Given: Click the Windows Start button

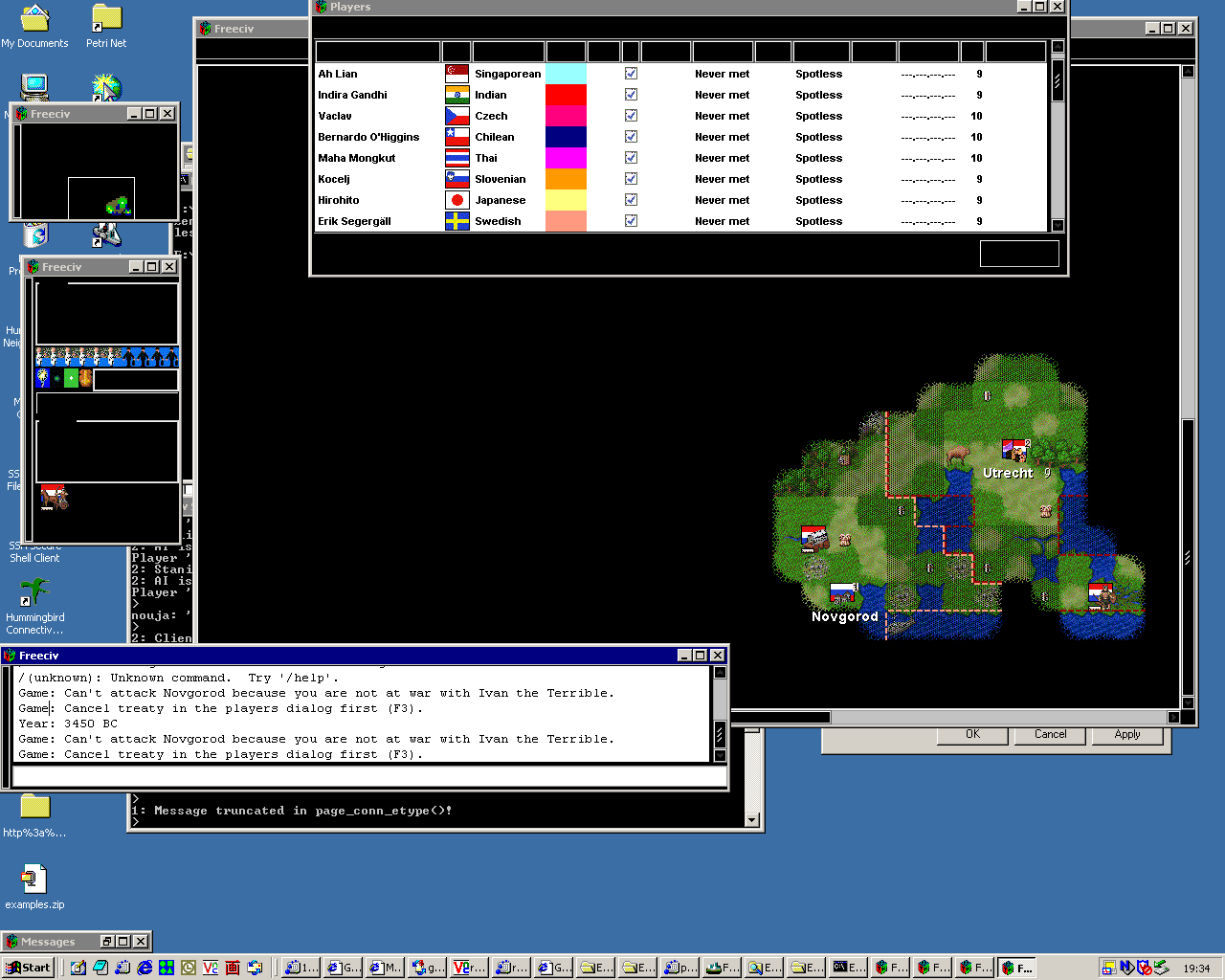Looking at the screenshot, I should [x=28, y=968].
